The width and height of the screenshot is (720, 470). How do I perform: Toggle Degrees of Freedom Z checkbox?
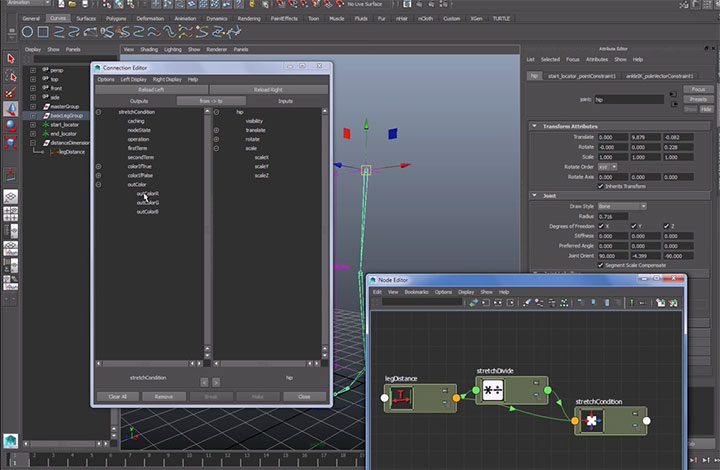point(666,226)
